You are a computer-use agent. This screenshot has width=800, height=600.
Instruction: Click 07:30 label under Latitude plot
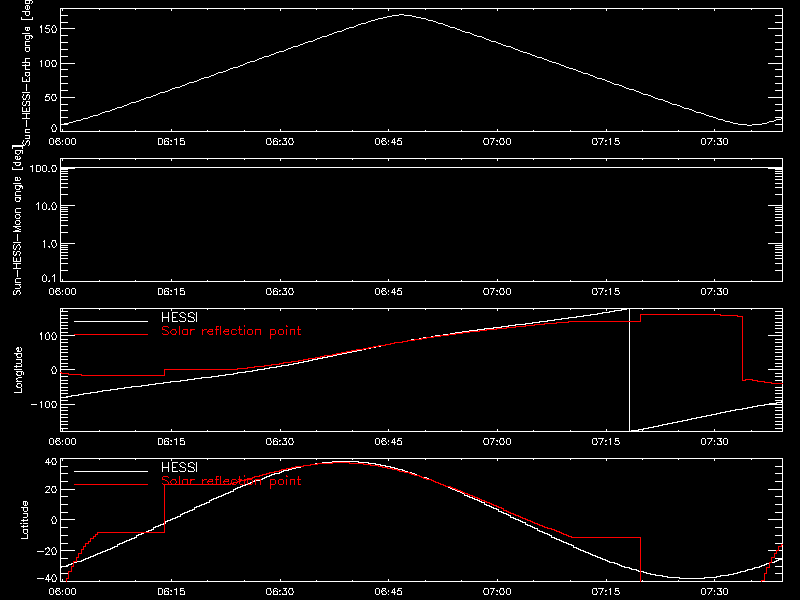coord(714,592)
